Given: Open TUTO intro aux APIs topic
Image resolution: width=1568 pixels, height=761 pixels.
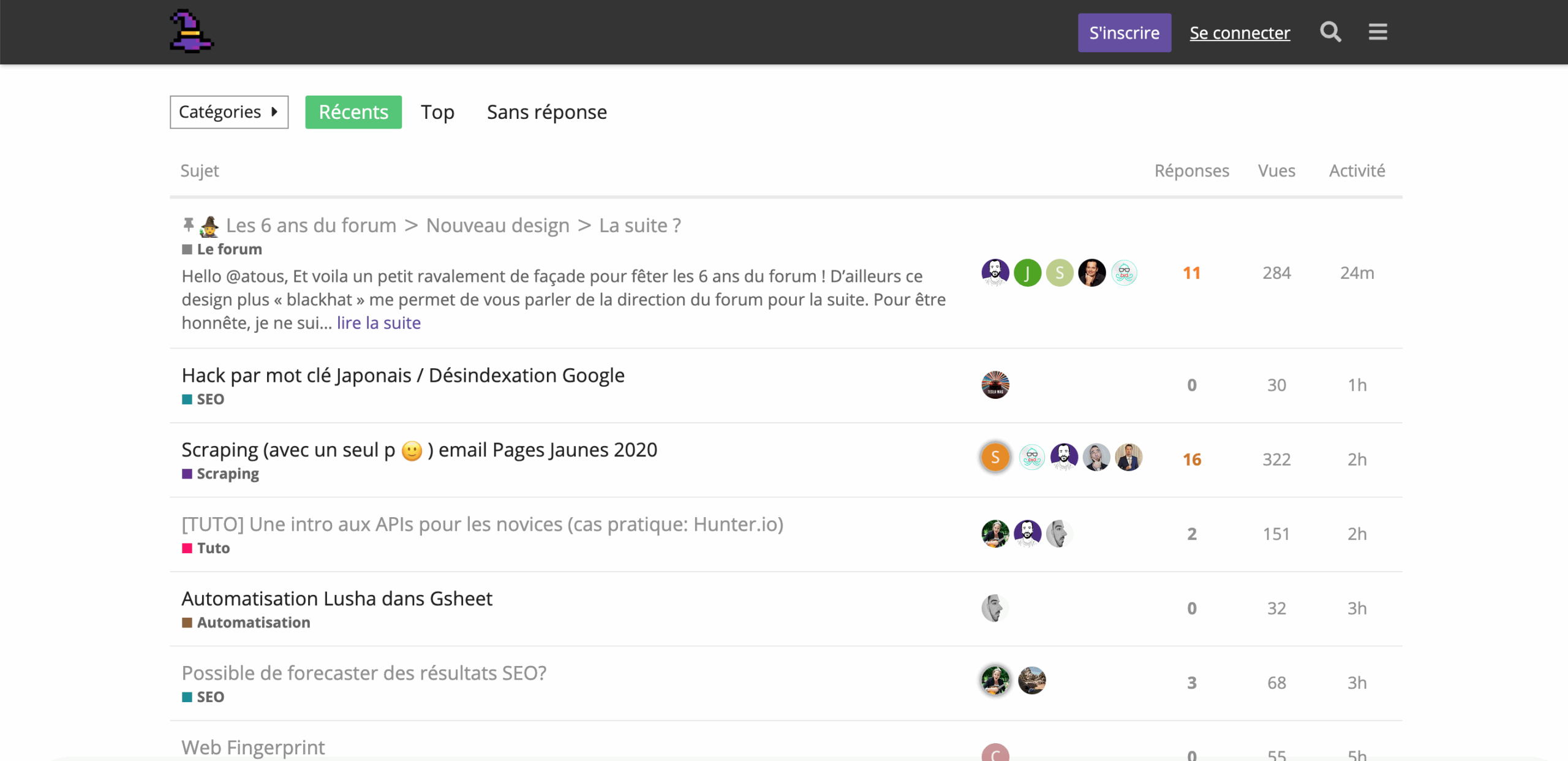Looking at the screenshot, I should (x=483, y=524).
